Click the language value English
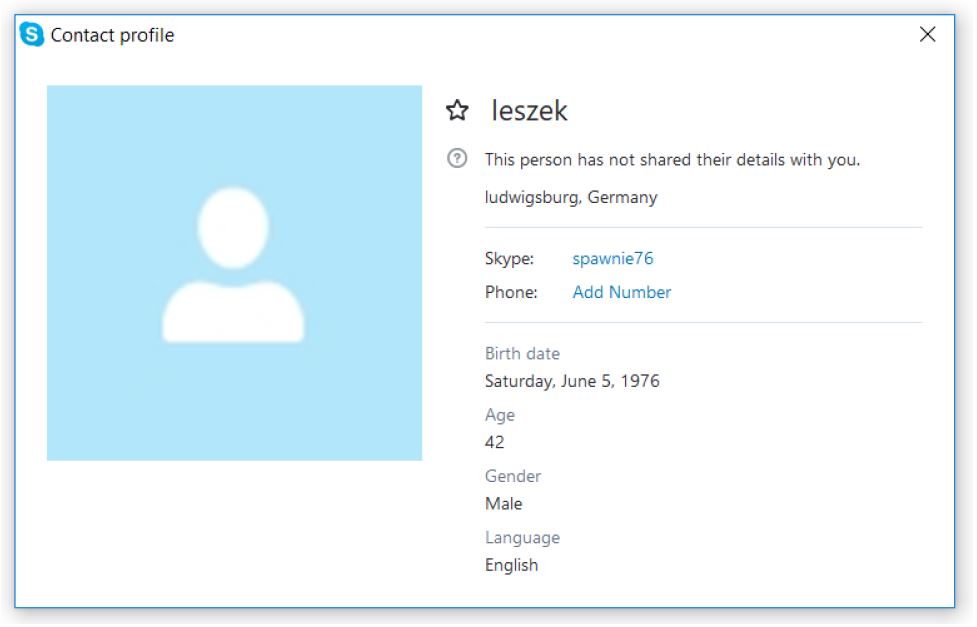The height and width of the screenshot is (627, 977). tap(511, 565)
